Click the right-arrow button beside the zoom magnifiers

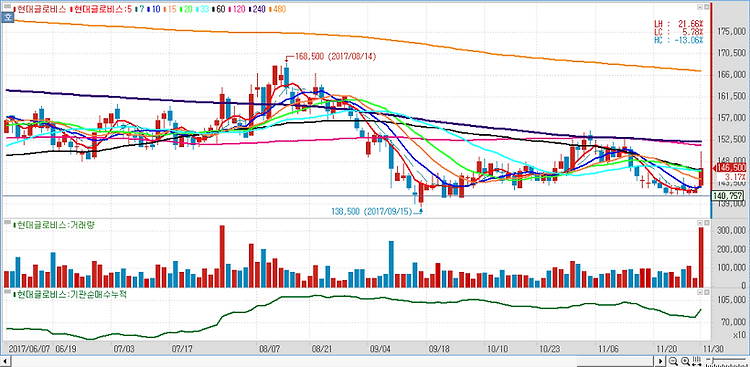[660, 361]
